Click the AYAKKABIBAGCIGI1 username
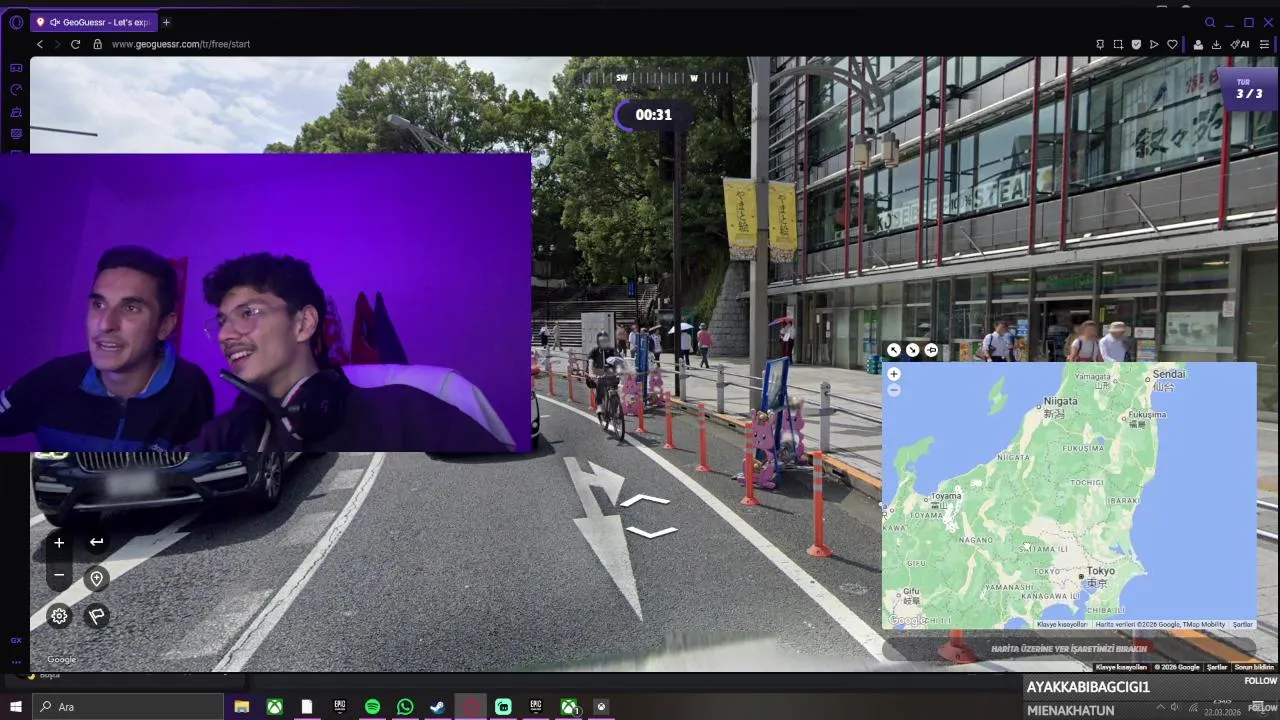 [1088, 687]
